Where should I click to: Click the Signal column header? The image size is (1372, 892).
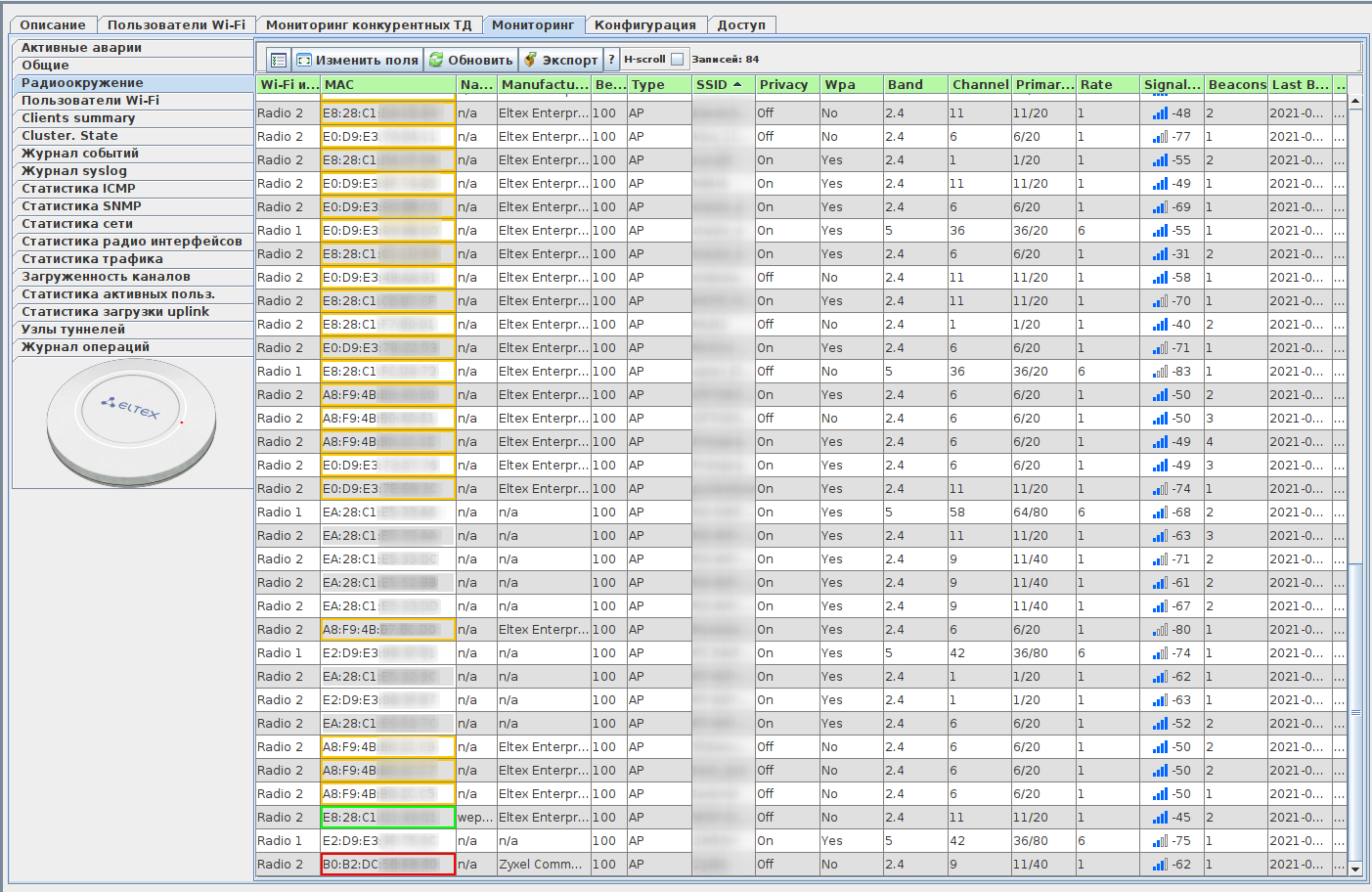(1172, 85)
